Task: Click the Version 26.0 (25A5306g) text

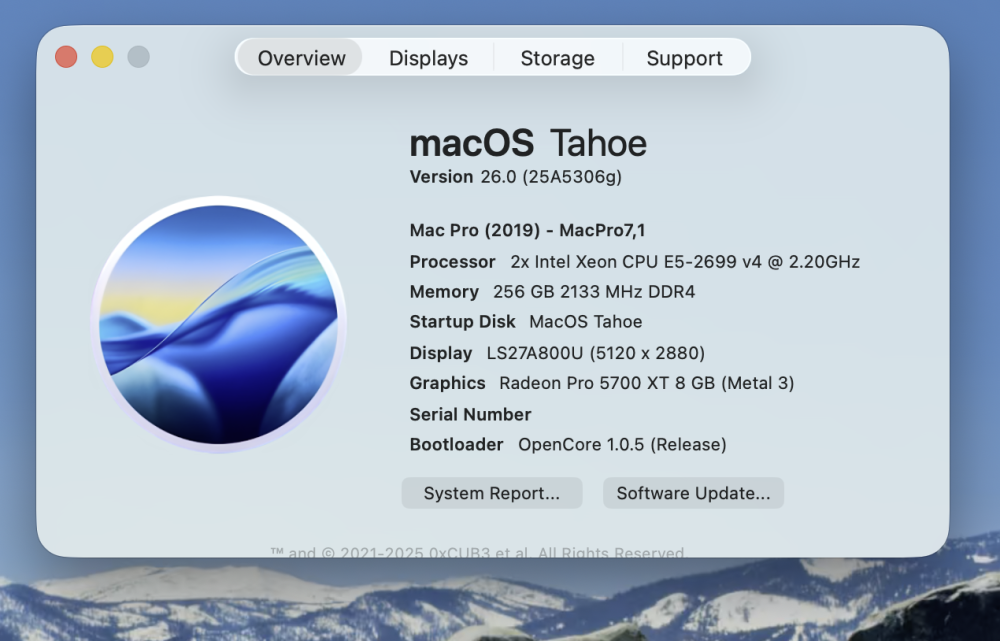Action: pos(515,177)
